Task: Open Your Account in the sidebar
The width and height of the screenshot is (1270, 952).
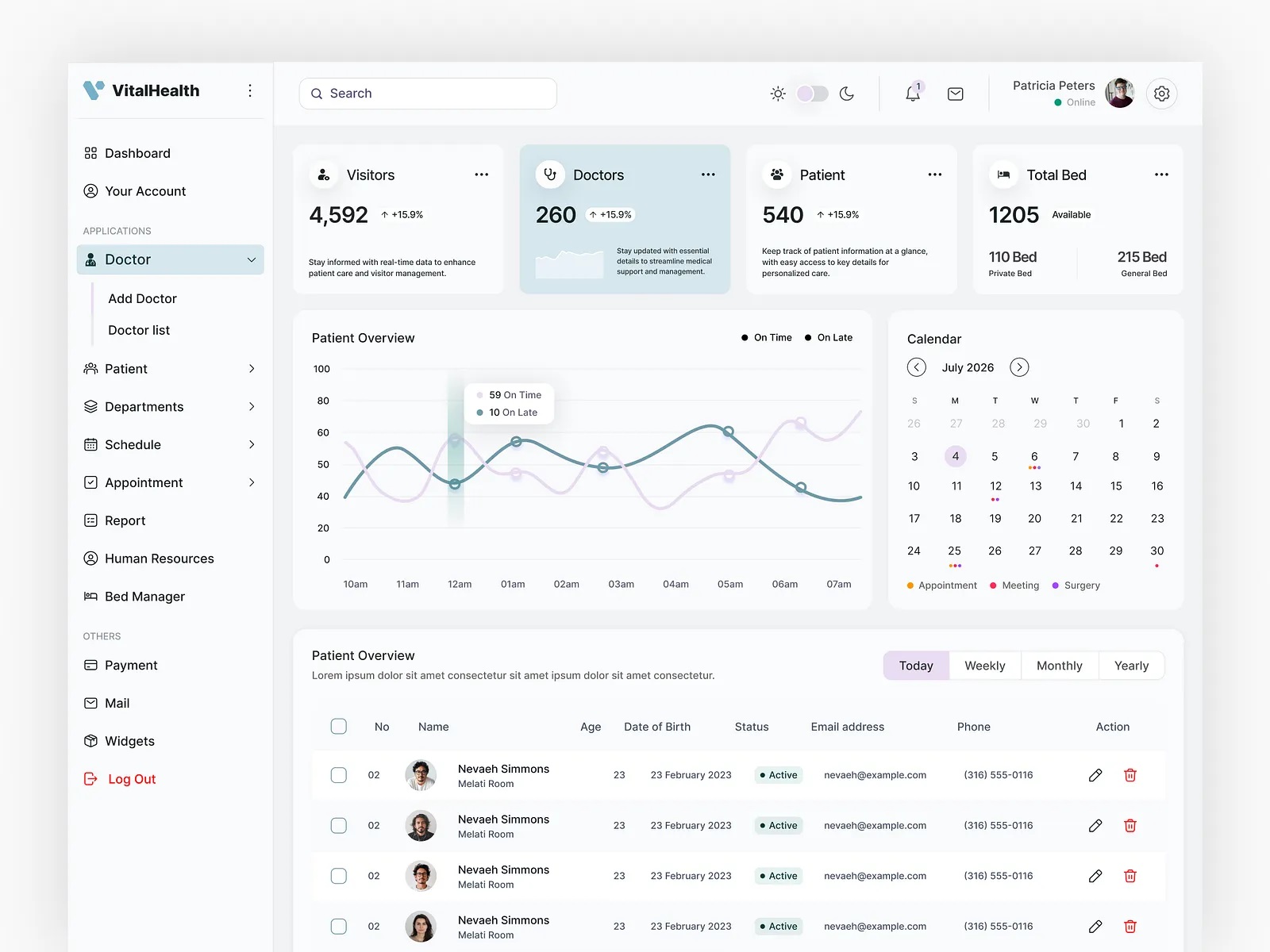Action: tap(135, 191)
